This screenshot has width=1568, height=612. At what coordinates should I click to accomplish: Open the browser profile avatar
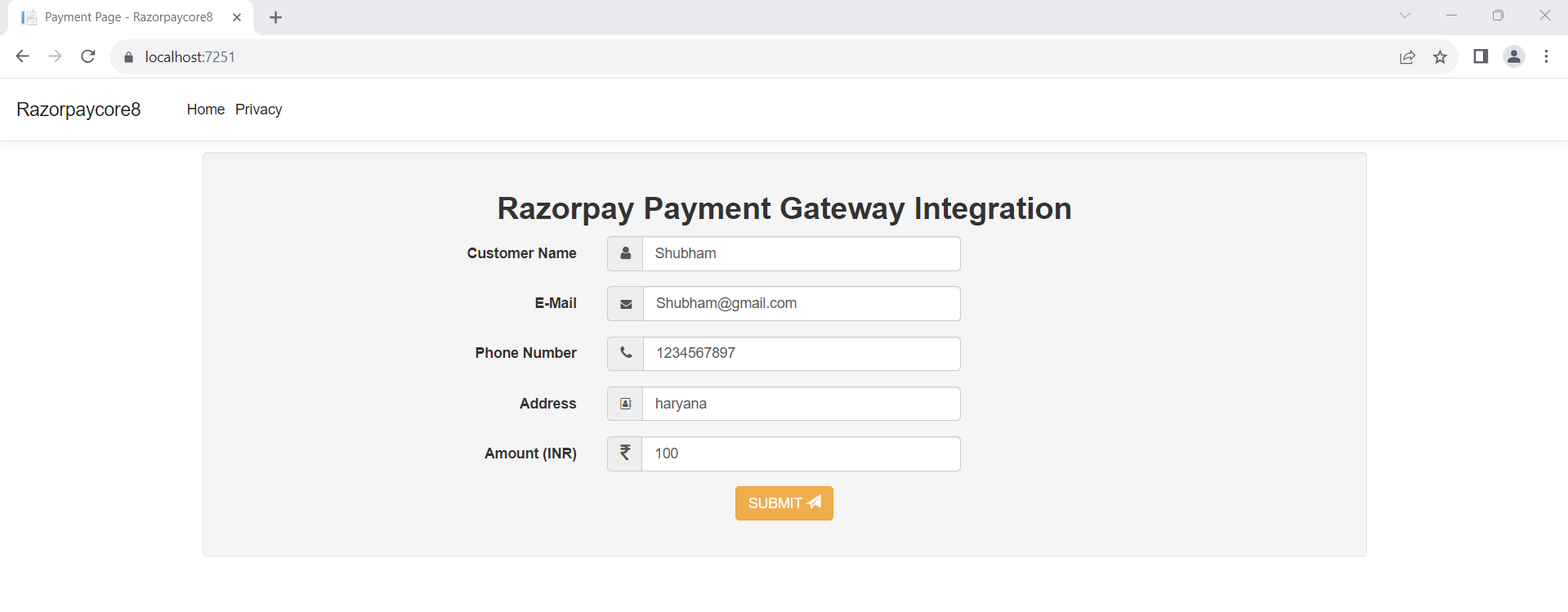point(1514,56)
